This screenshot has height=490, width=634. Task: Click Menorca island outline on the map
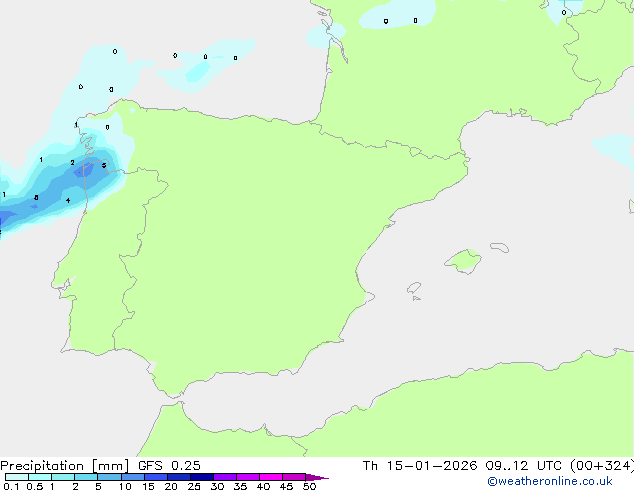tap(500, 247)
